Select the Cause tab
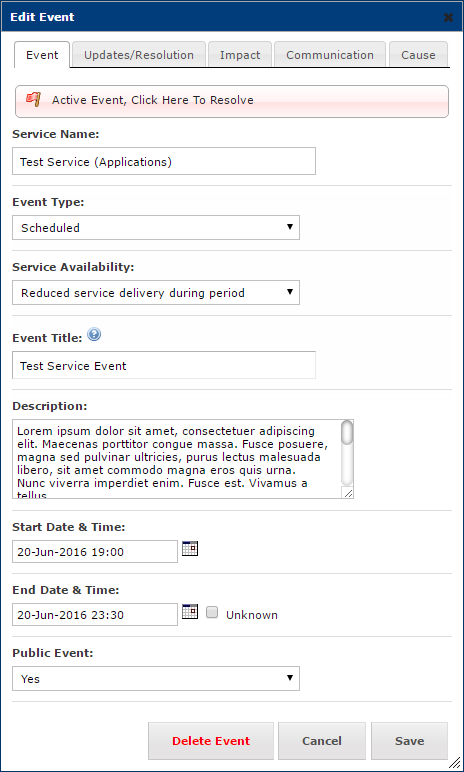464x772 pixels. [418, 55]
